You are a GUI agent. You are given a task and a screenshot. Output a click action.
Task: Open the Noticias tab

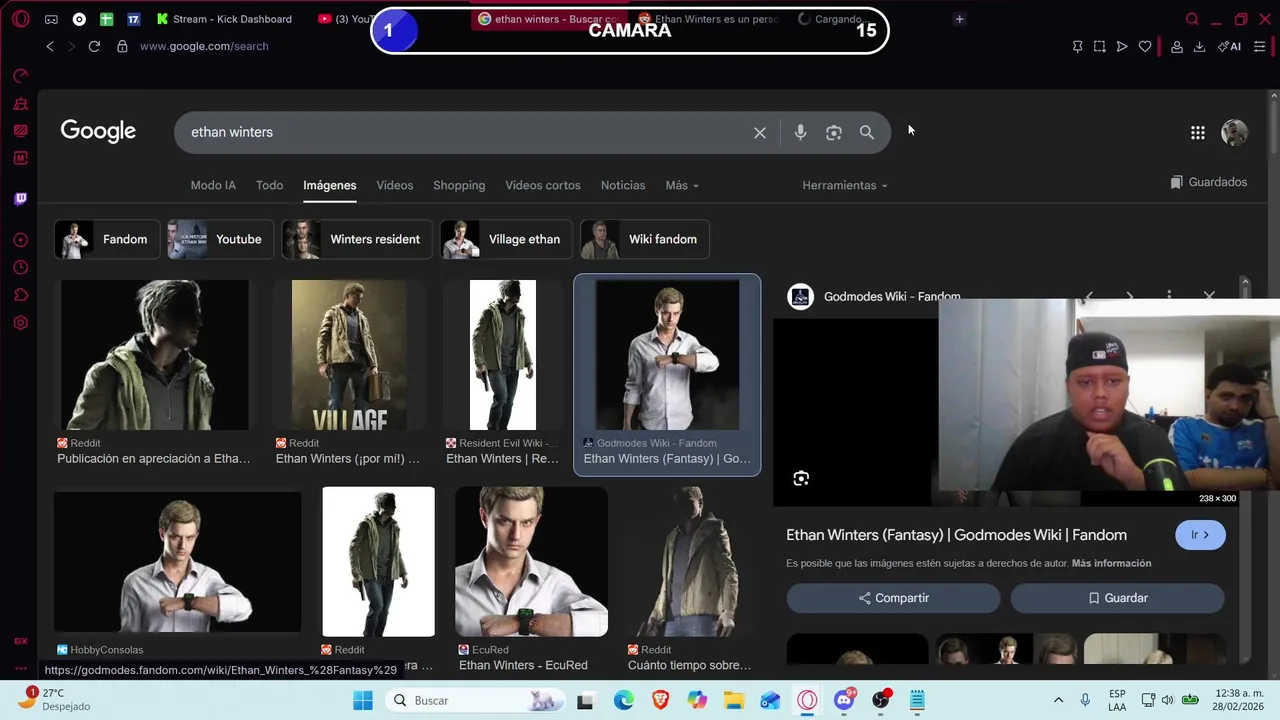pyautogui.click(x=623, y=185)
